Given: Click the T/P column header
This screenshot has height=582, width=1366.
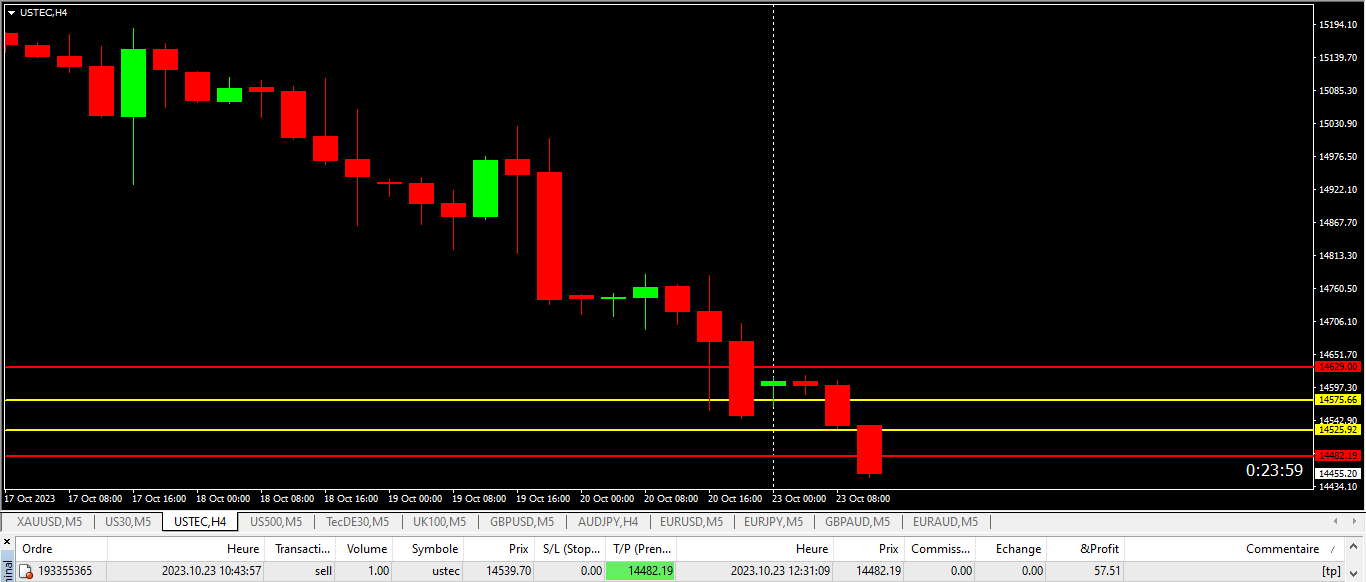Looking at the screenshot, I should click(x=641, y=549).
